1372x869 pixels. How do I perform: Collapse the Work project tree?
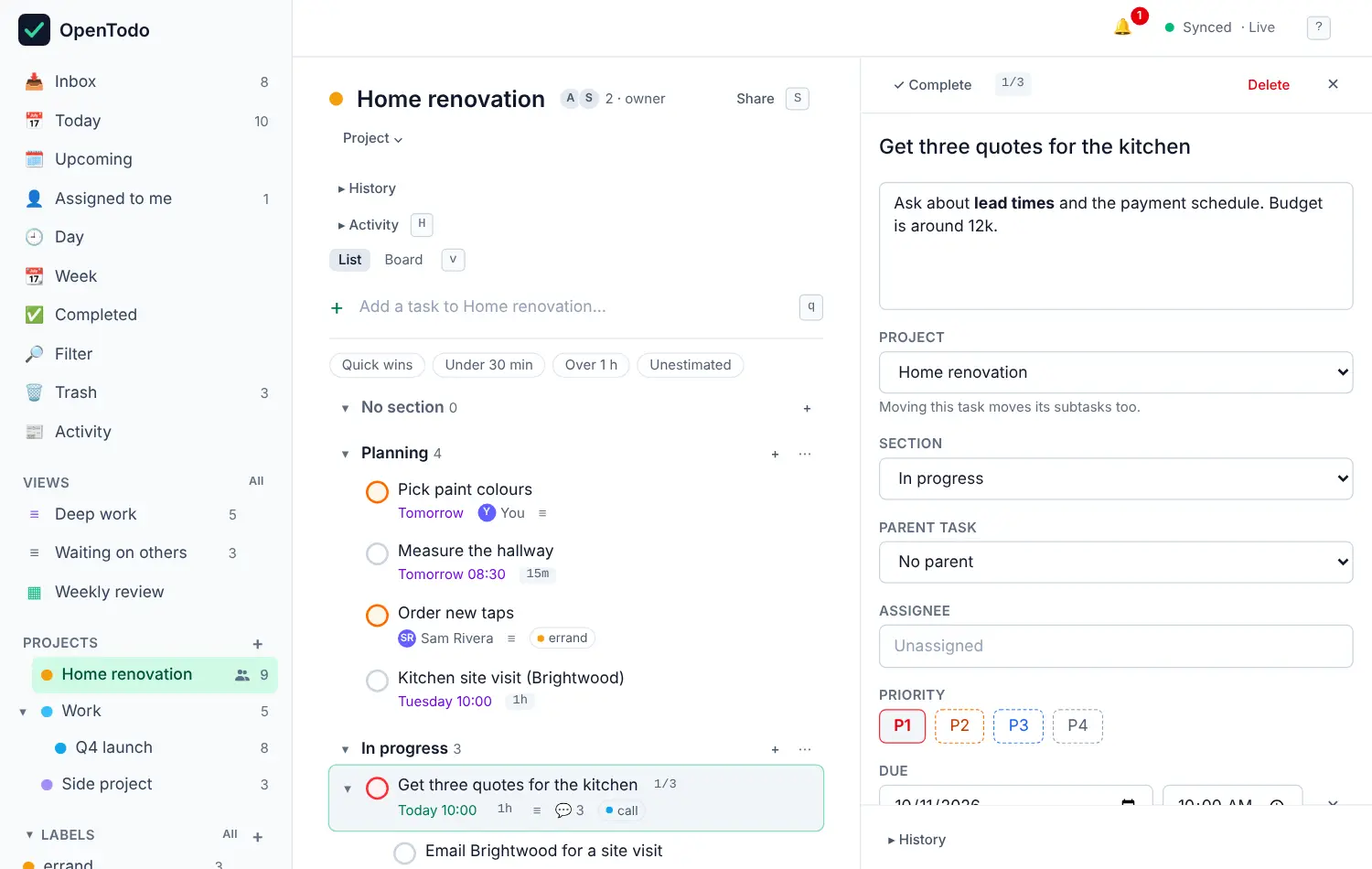tap(23, 712)
